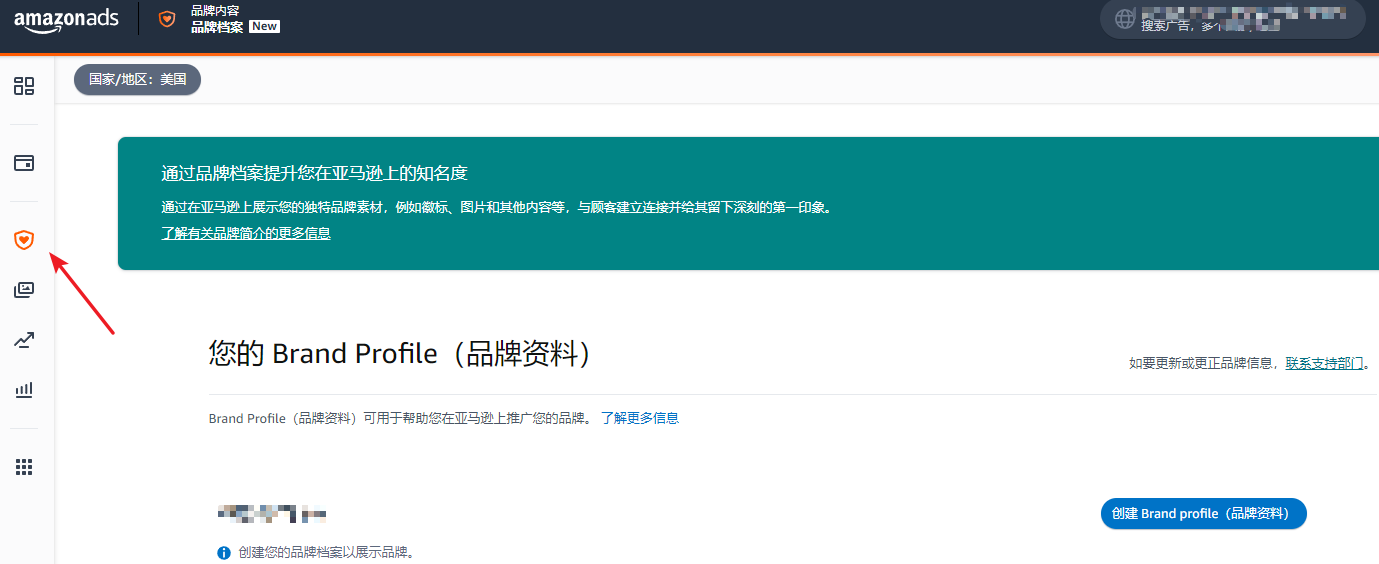
Task: Click banner heading 通过品牌档案提升您在亚马逊上的知名度
Action: point(315,173)
